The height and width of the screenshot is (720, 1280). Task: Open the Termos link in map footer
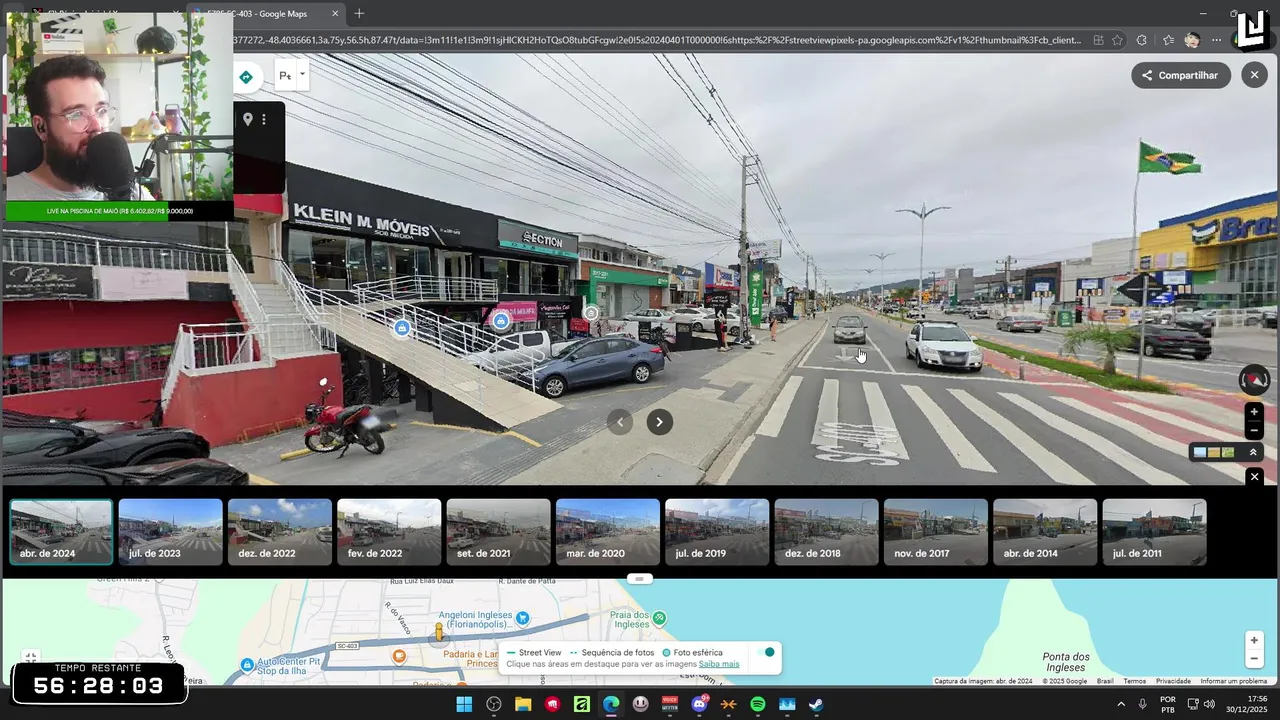click(x=1134, y=681)
